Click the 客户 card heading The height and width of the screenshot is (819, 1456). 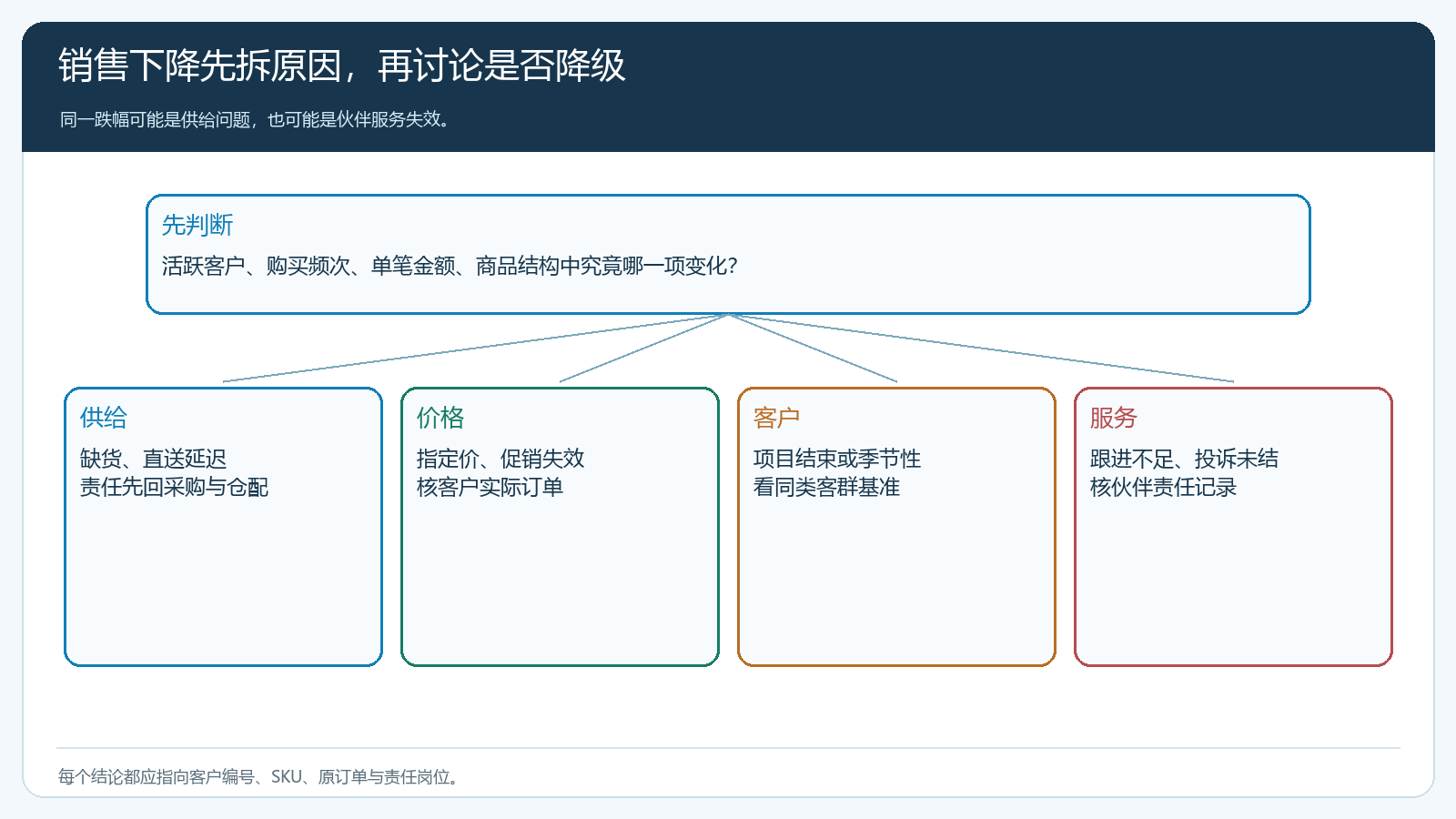[x=777, y=418]
